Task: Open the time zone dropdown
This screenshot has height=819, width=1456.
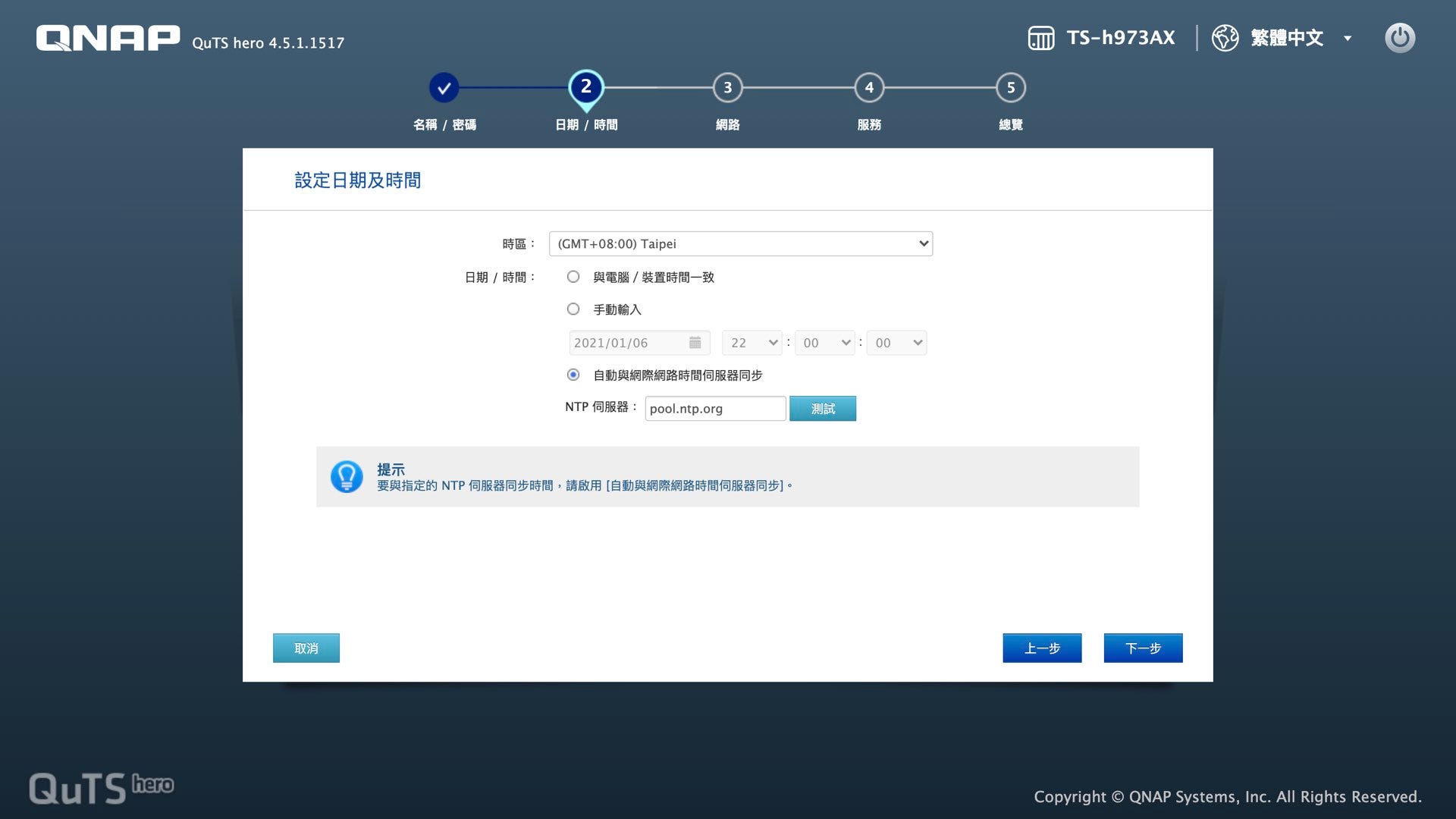Action: (x=741, y=243)
